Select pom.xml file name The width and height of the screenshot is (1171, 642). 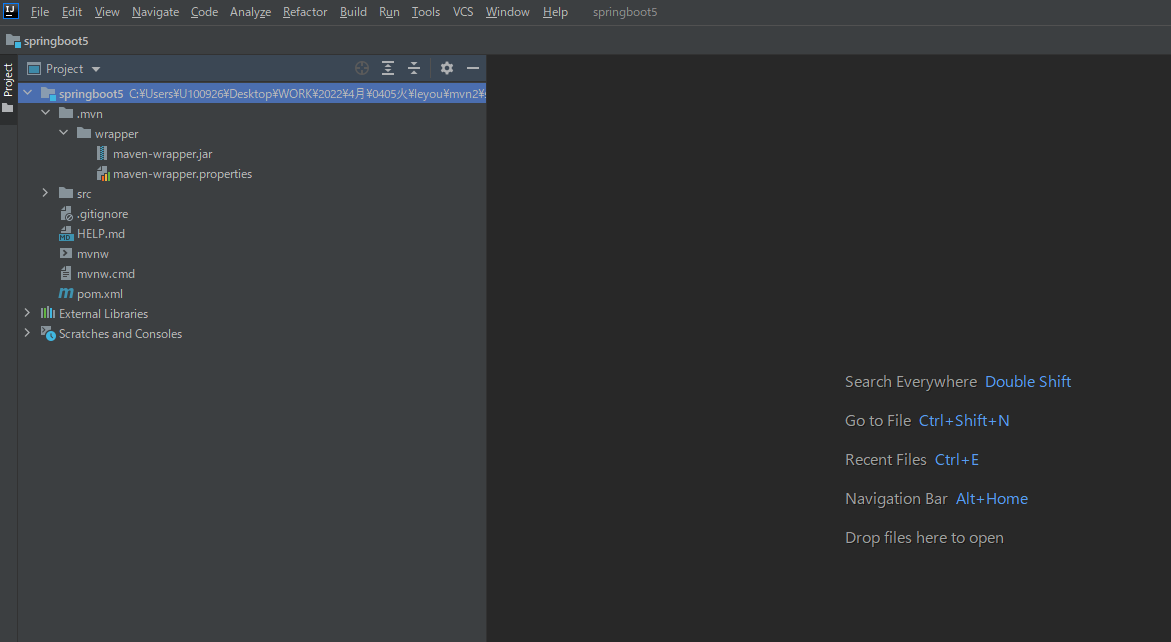100,294
